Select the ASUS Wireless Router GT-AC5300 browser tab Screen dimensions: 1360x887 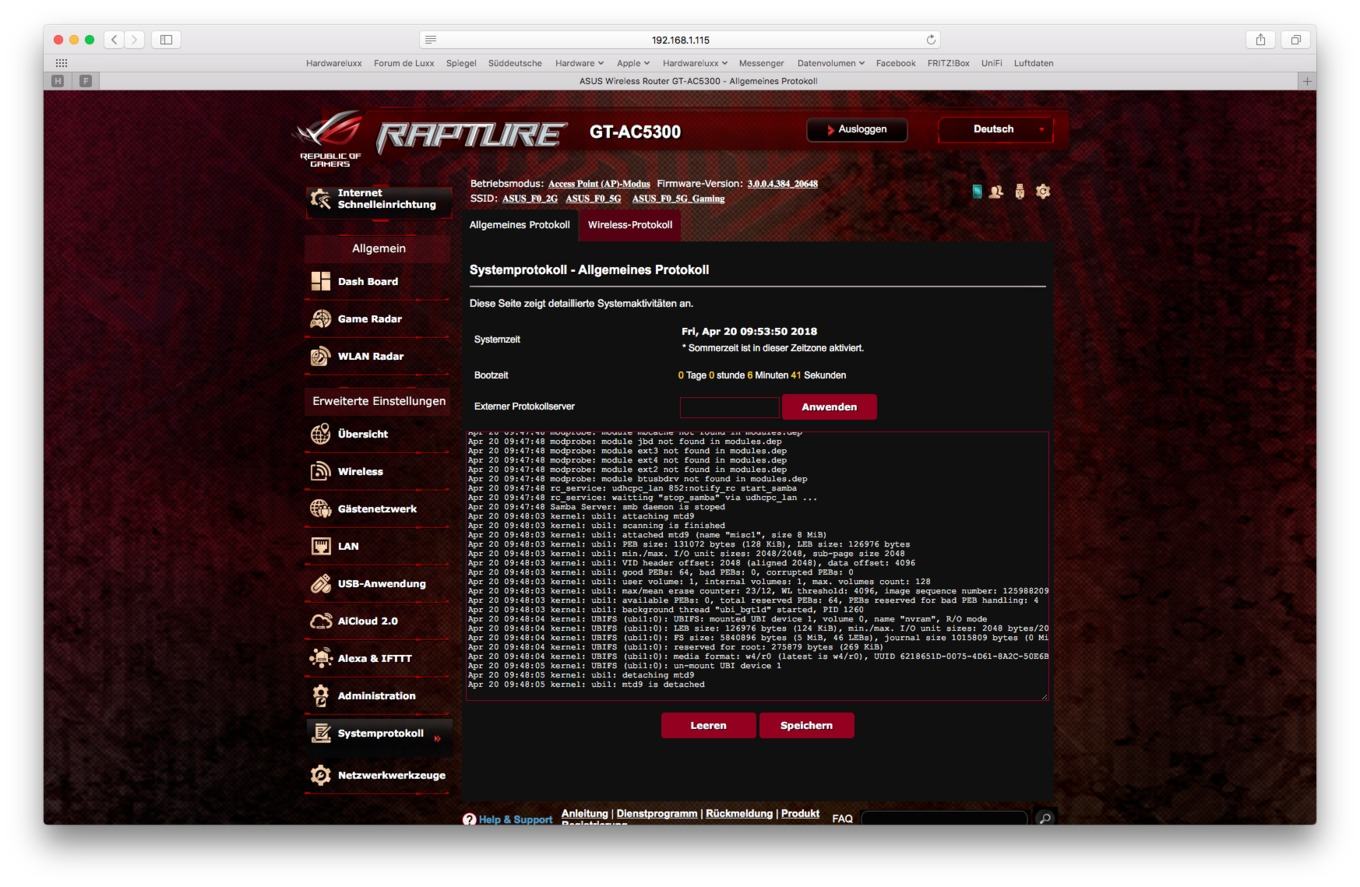point(698,81)
